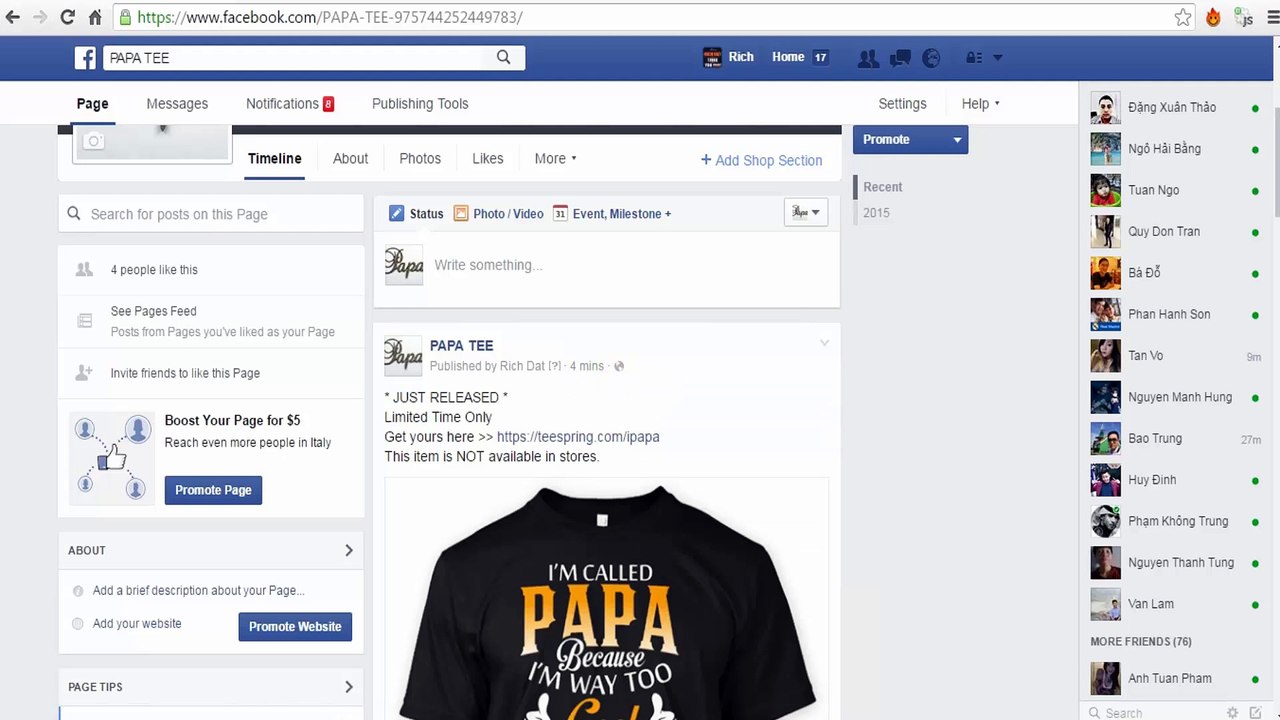Click the See Pages Feed icon

(84, 321)
